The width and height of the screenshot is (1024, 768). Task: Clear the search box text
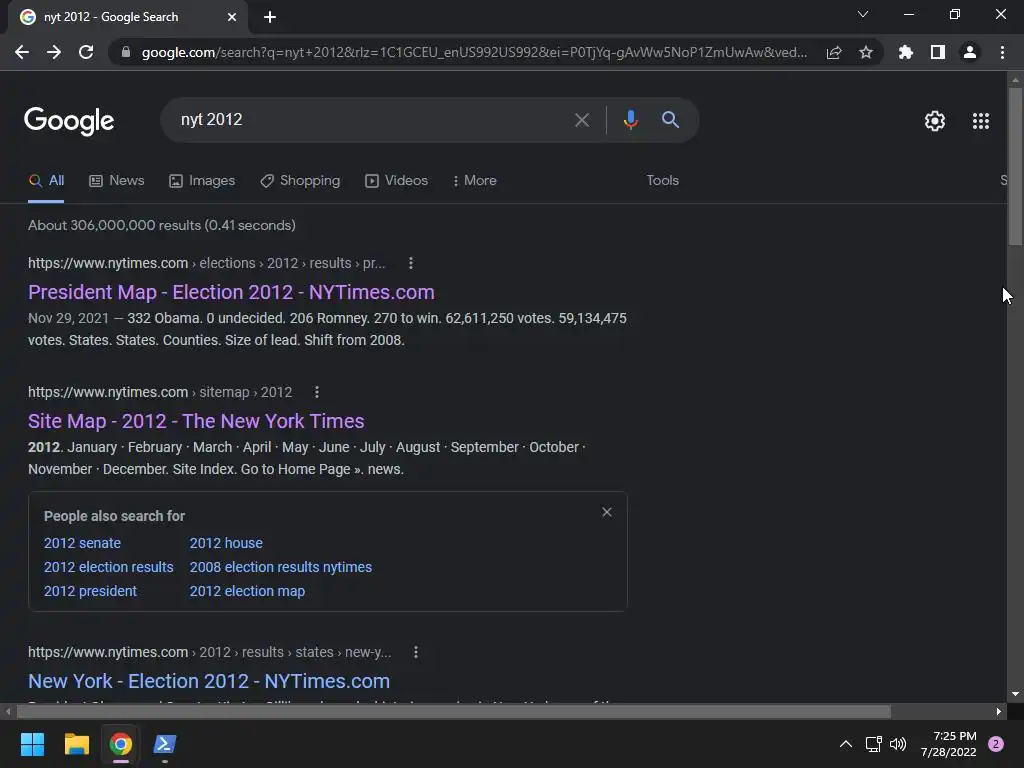coord(581,120)
